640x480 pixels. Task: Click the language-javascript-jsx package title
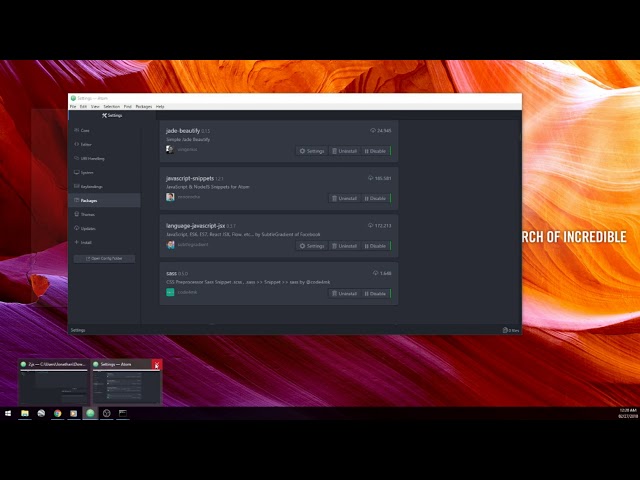point(196,226)
